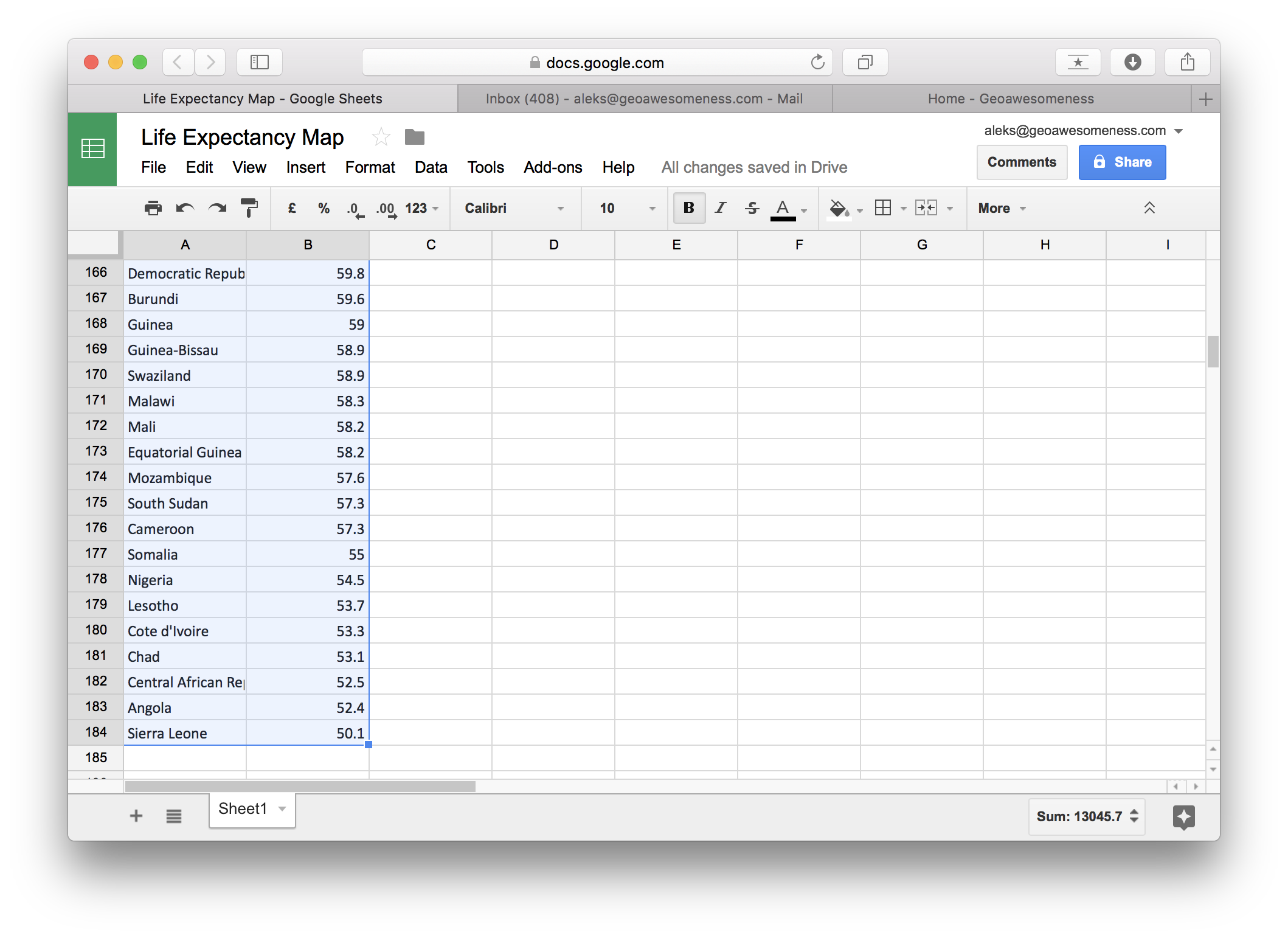Click the Undo arrow icon

(185, 208)
